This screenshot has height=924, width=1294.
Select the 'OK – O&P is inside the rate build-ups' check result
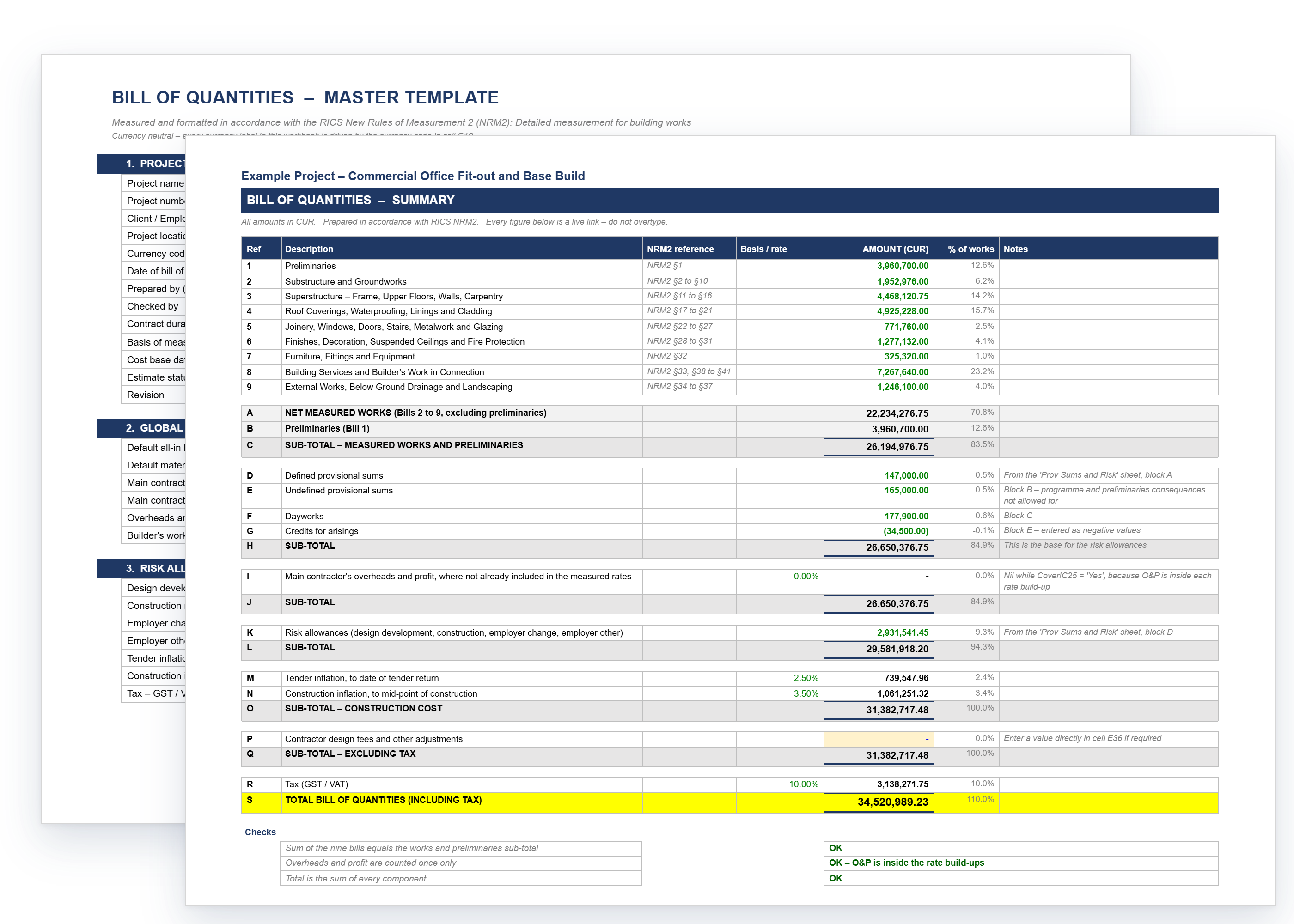click(1020, 863)
